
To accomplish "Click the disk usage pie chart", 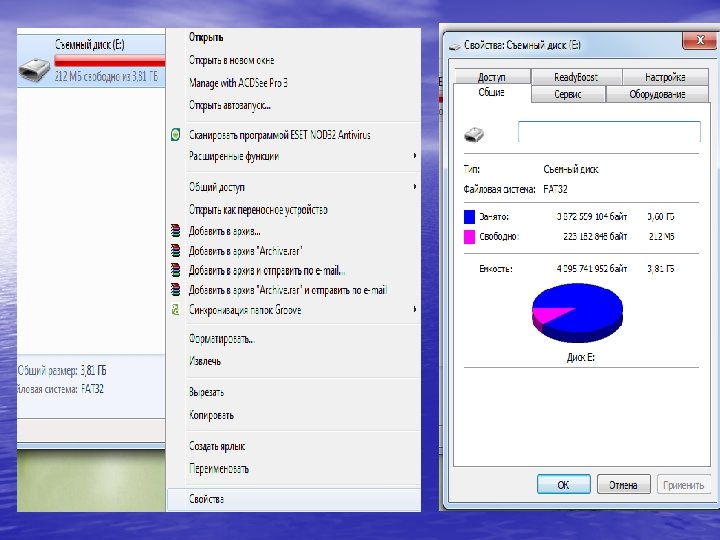I will 577,313.
